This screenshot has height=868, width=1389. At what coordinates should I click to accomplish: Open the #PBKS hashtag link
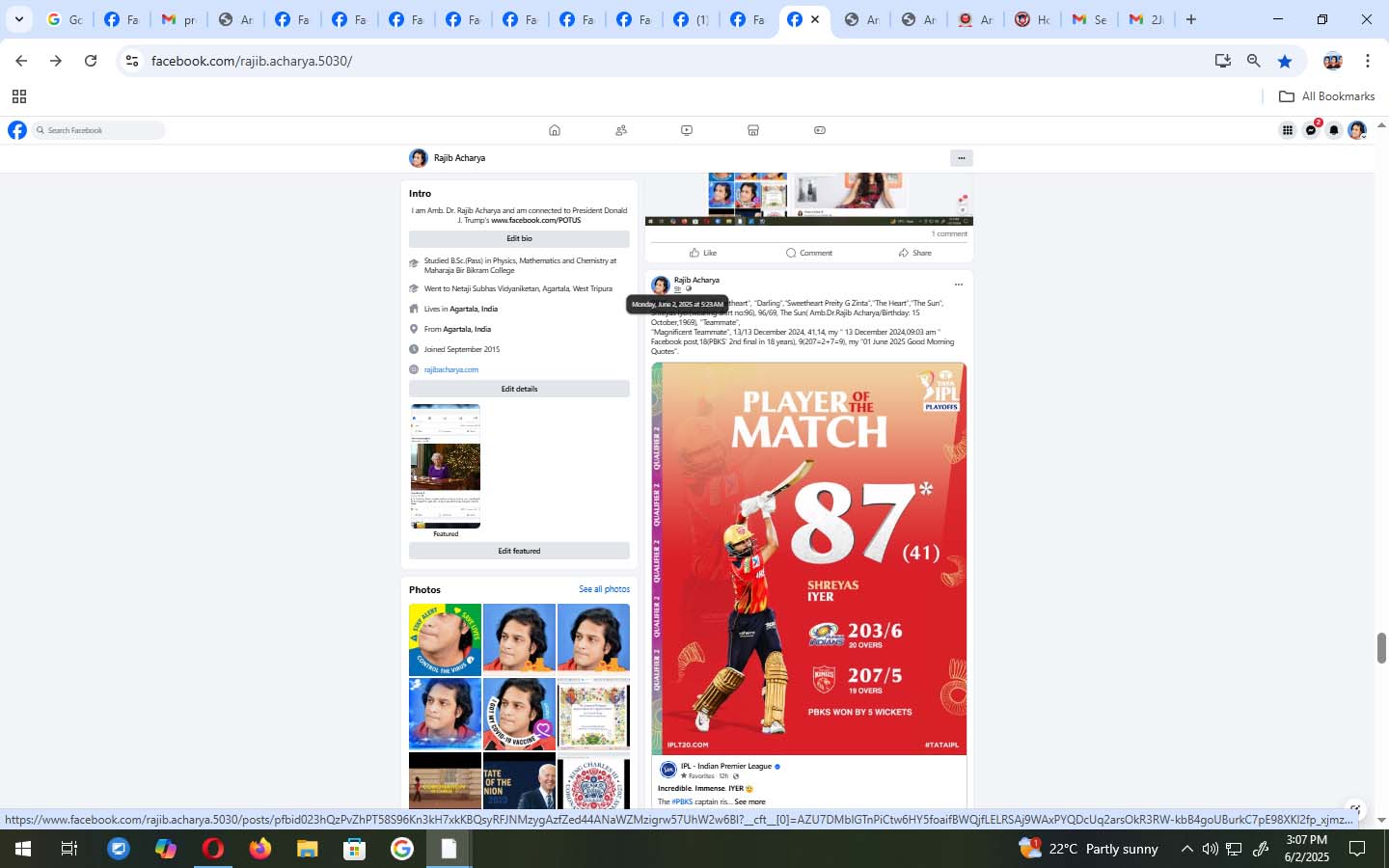682,801
